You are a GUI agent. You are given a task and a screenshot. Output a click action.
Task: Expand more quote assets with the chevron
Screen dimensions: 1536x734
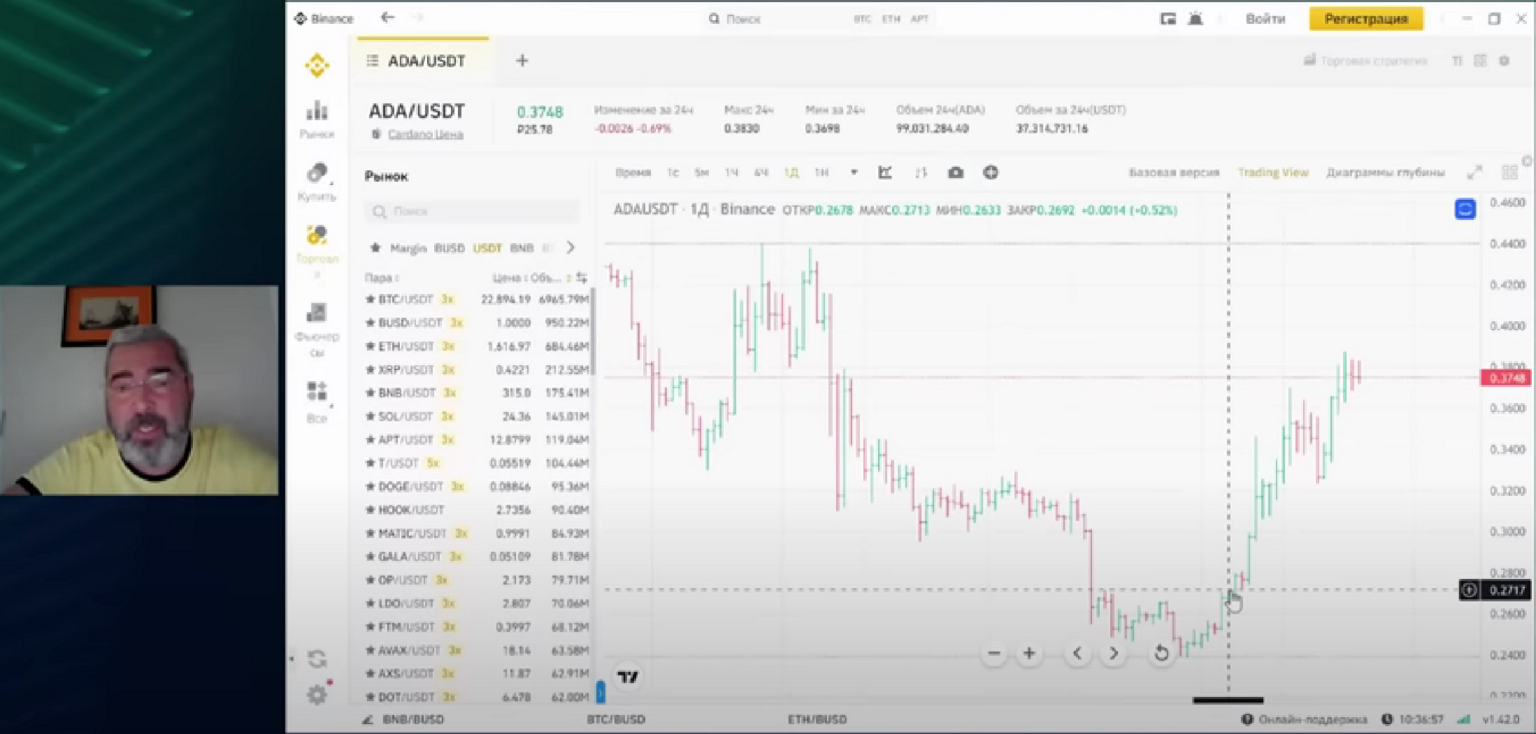[x=570, y=246]
